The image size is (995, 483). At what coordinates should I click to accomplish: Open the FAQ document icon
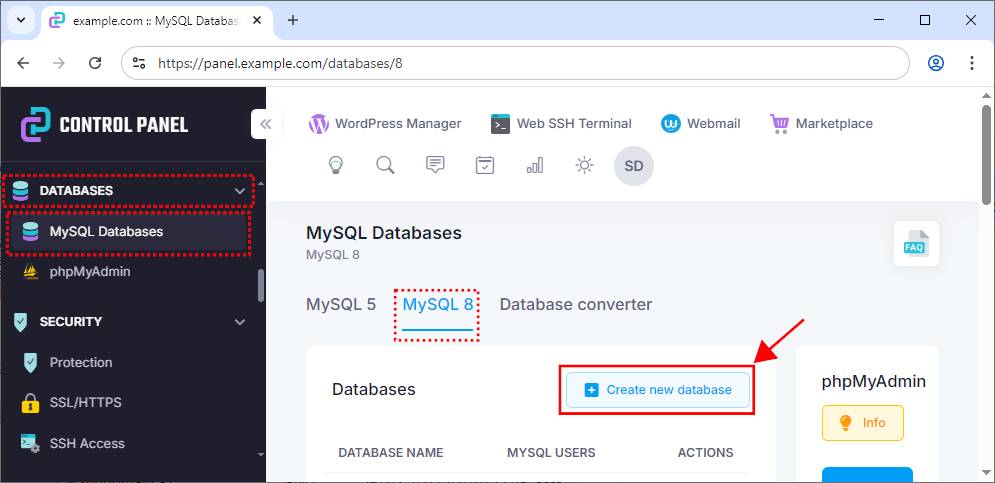(x=916, y=244)
